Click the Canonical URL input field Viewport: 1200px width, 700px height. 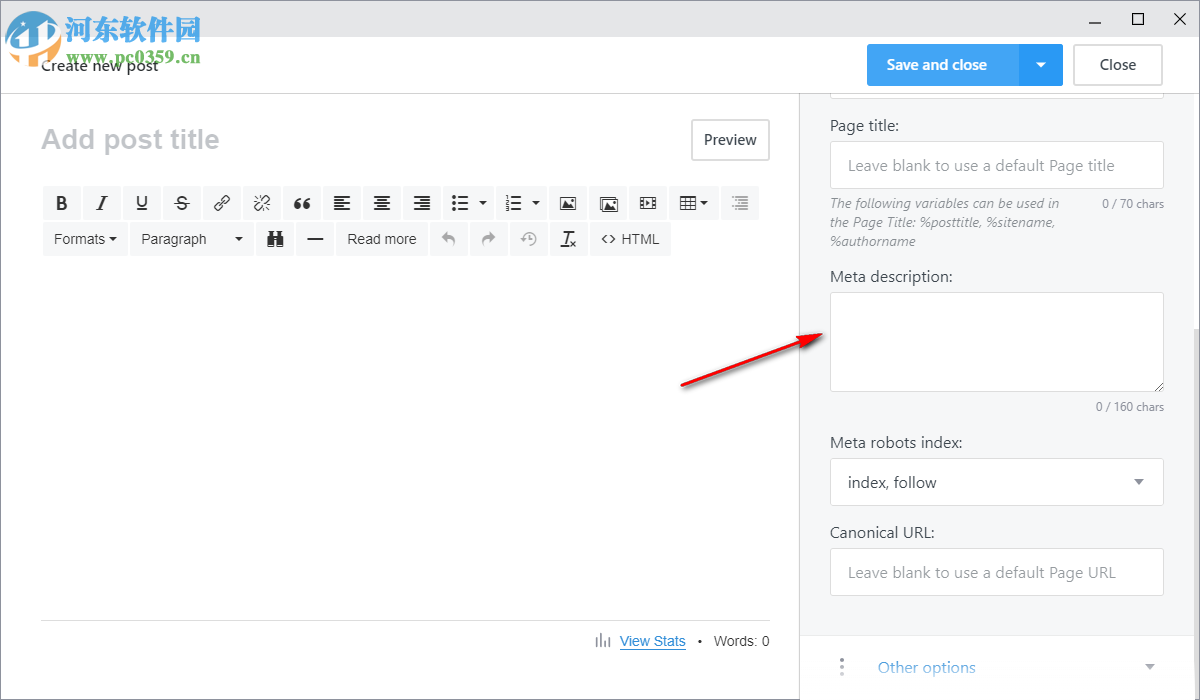click(997, 572)
